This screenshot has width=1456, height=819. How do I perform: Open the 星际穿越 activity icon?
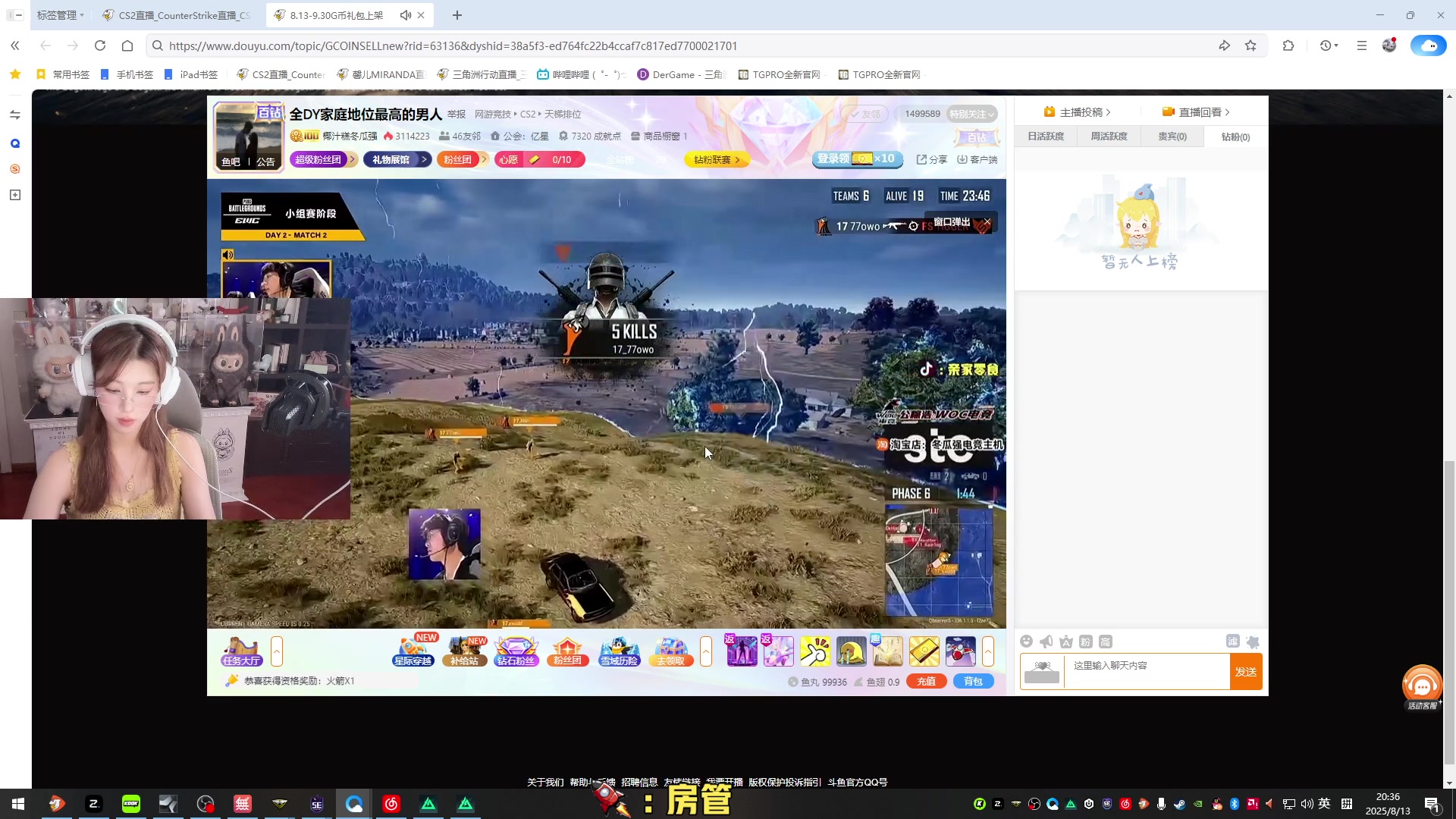(x=413, y=651)
